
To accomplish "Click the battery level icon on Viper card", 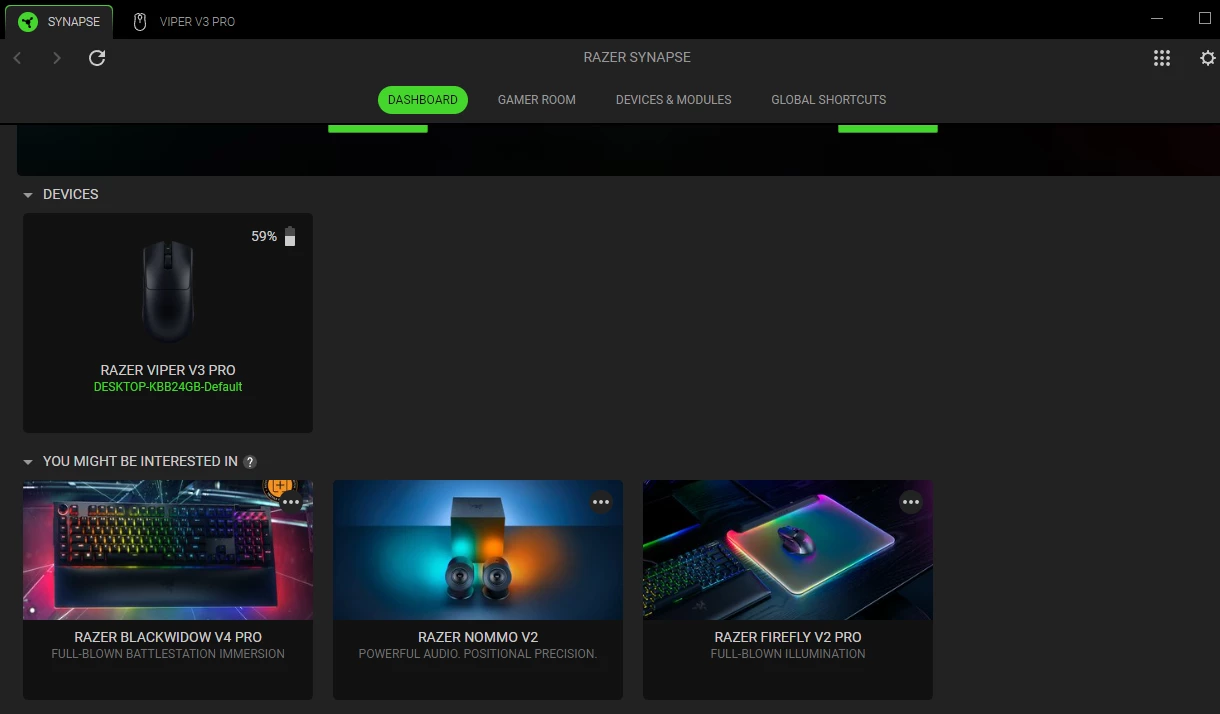I will point(290,236).
